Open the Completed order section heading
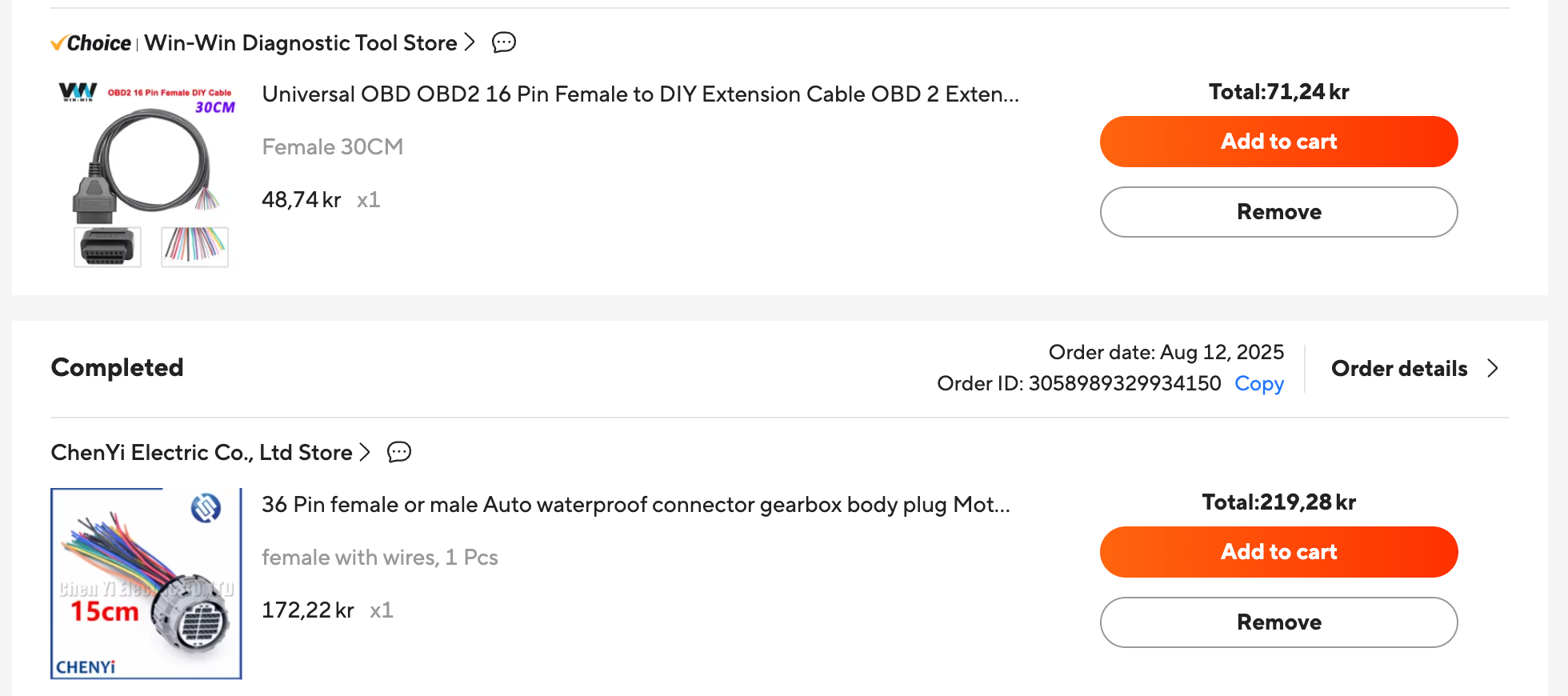The width and height of the screenshot is (1568, 696). tap(117, 367)
